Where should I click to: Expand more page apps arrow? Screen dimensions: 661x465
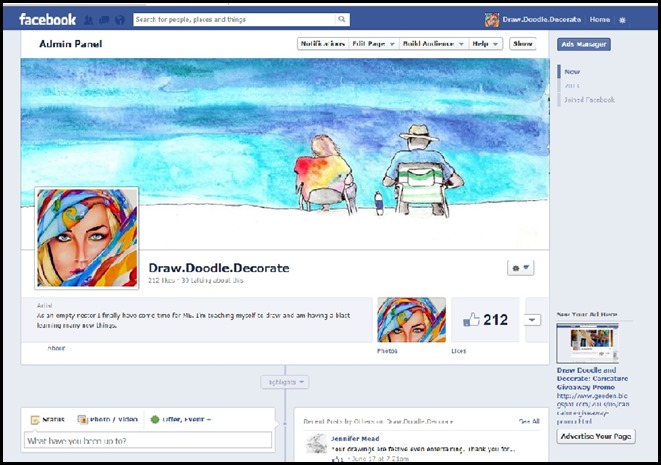click(532, 320)
